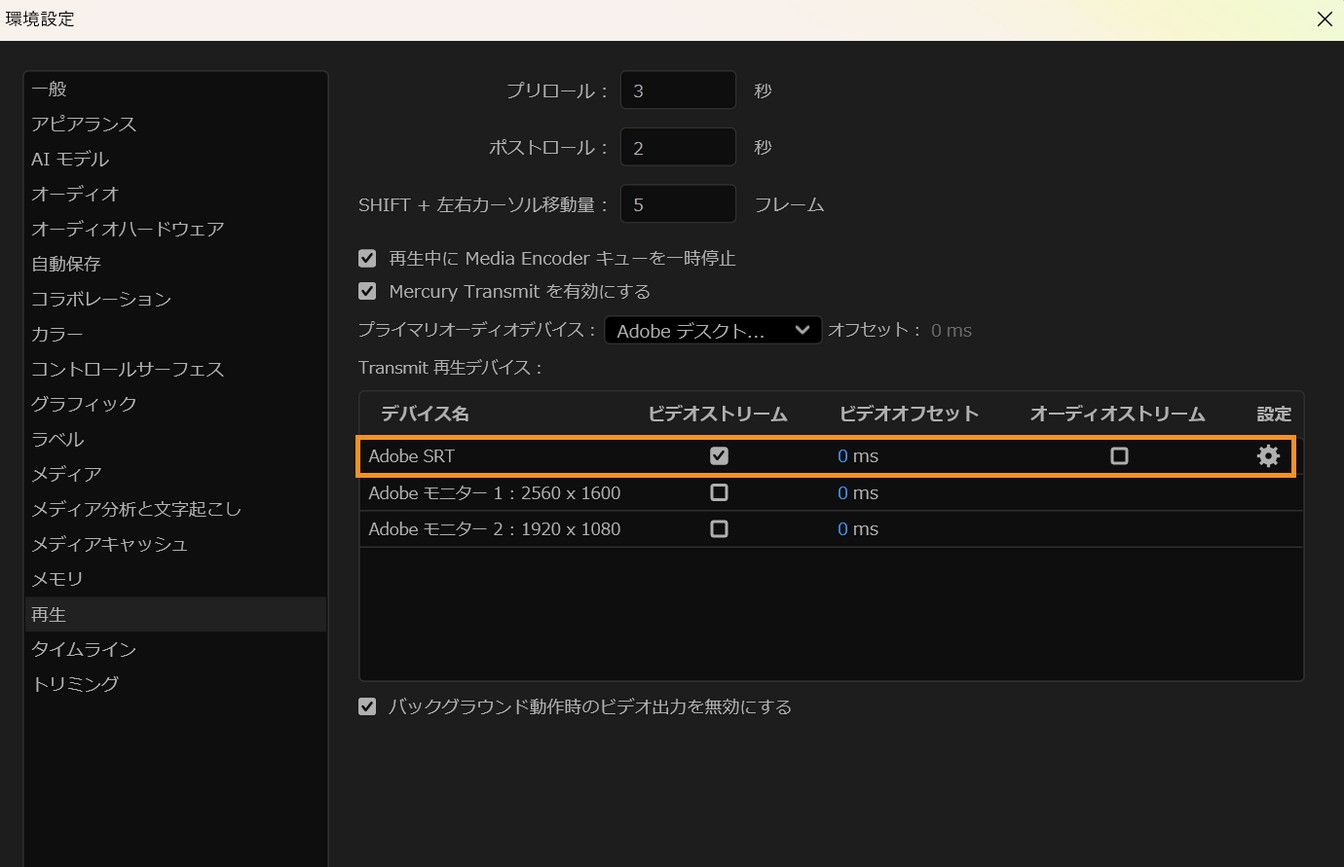This screenshot has height=867, width=1344.
Task: Uncheck バックグラウンド動作時のビデオ出力を無効にする
Action: pos(367,706)
